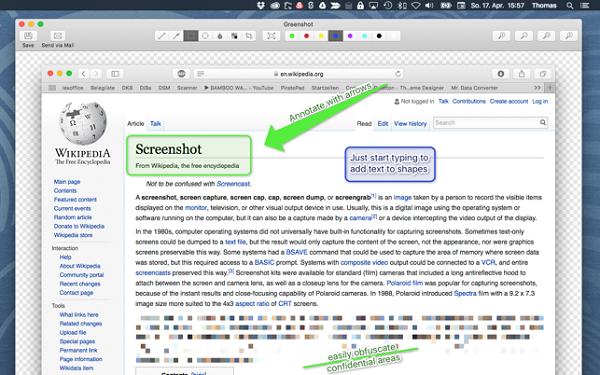Activate the crop tool
The image size is (600, 375).
(x=249, y=36)
